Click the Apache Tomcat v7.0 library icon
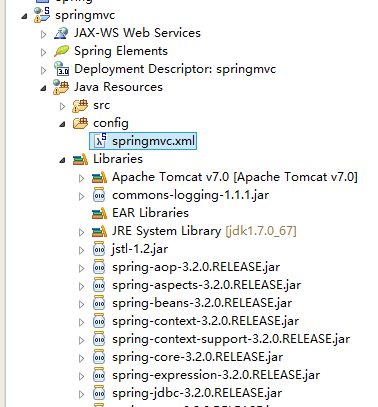The image size is (378, 407). pyautogui.click(x=99, y=177)
